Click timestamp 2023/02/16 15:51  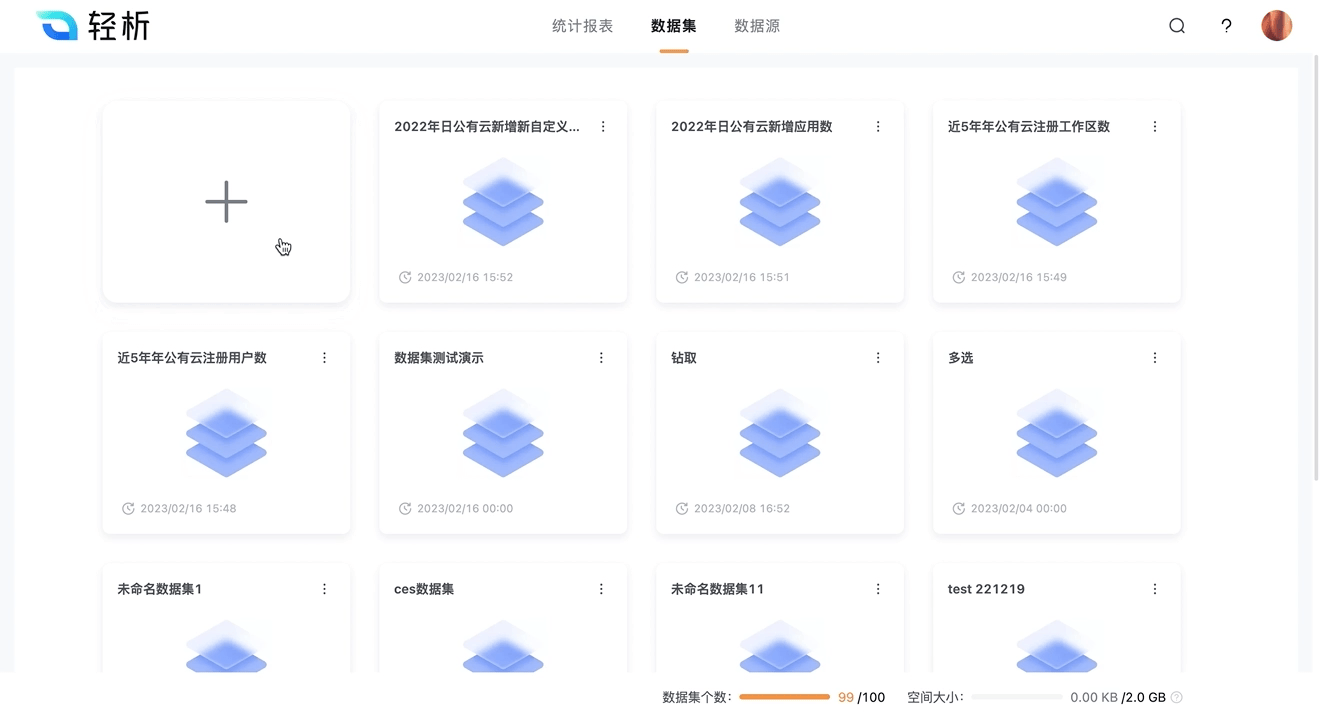tap(742, 278)
